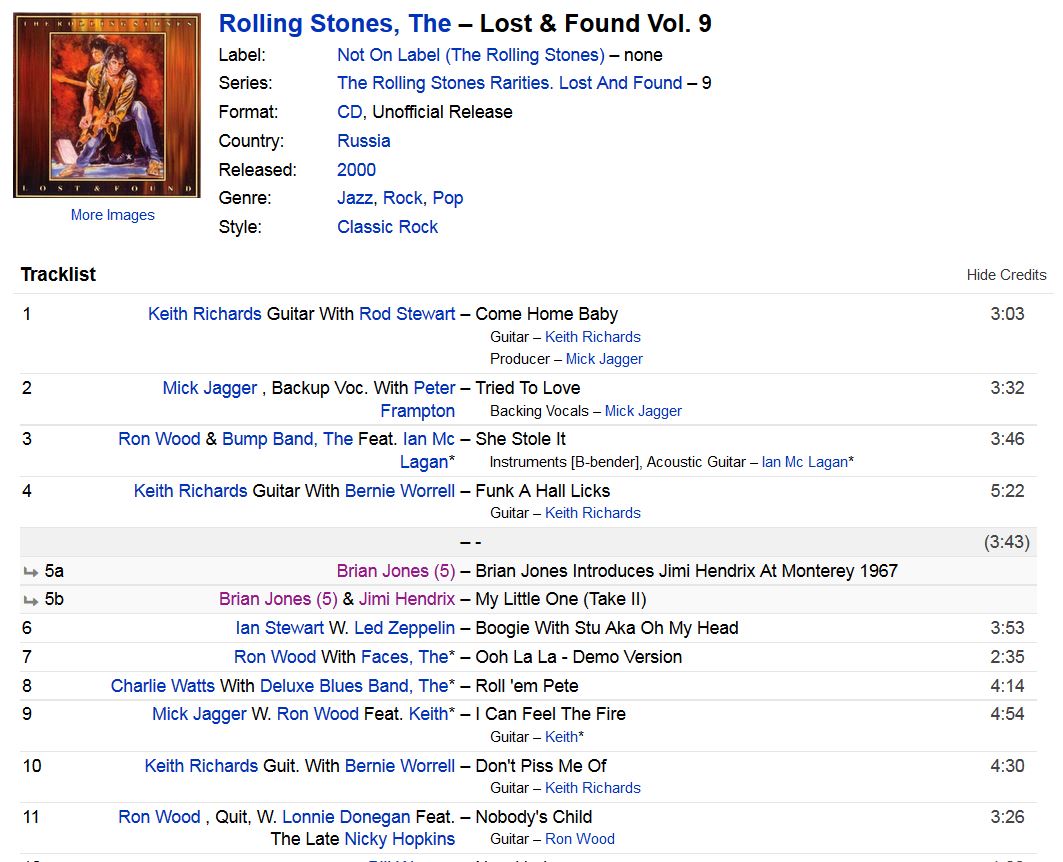
Task: Open Peter Frampton link on track 2
Action: [x=418, y=399]
